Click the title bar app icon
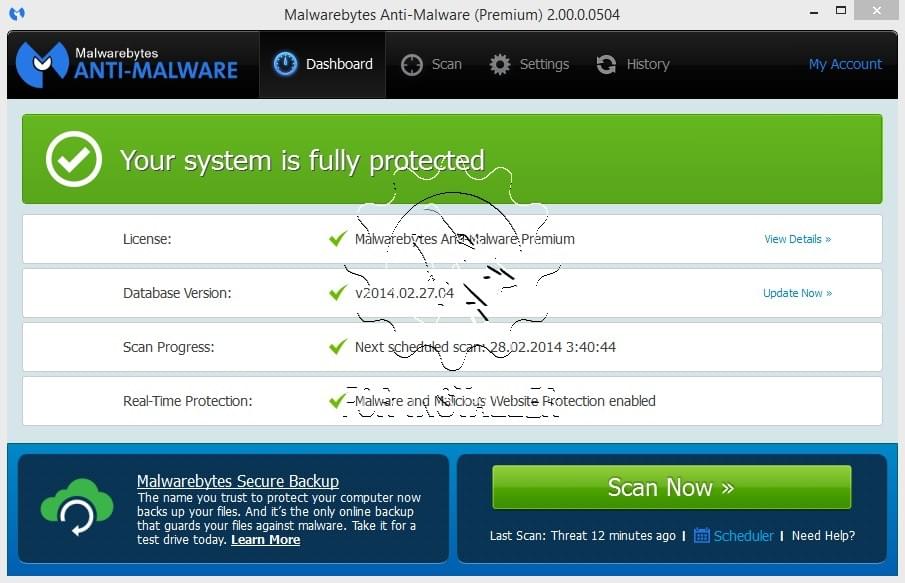 [16, 14]
